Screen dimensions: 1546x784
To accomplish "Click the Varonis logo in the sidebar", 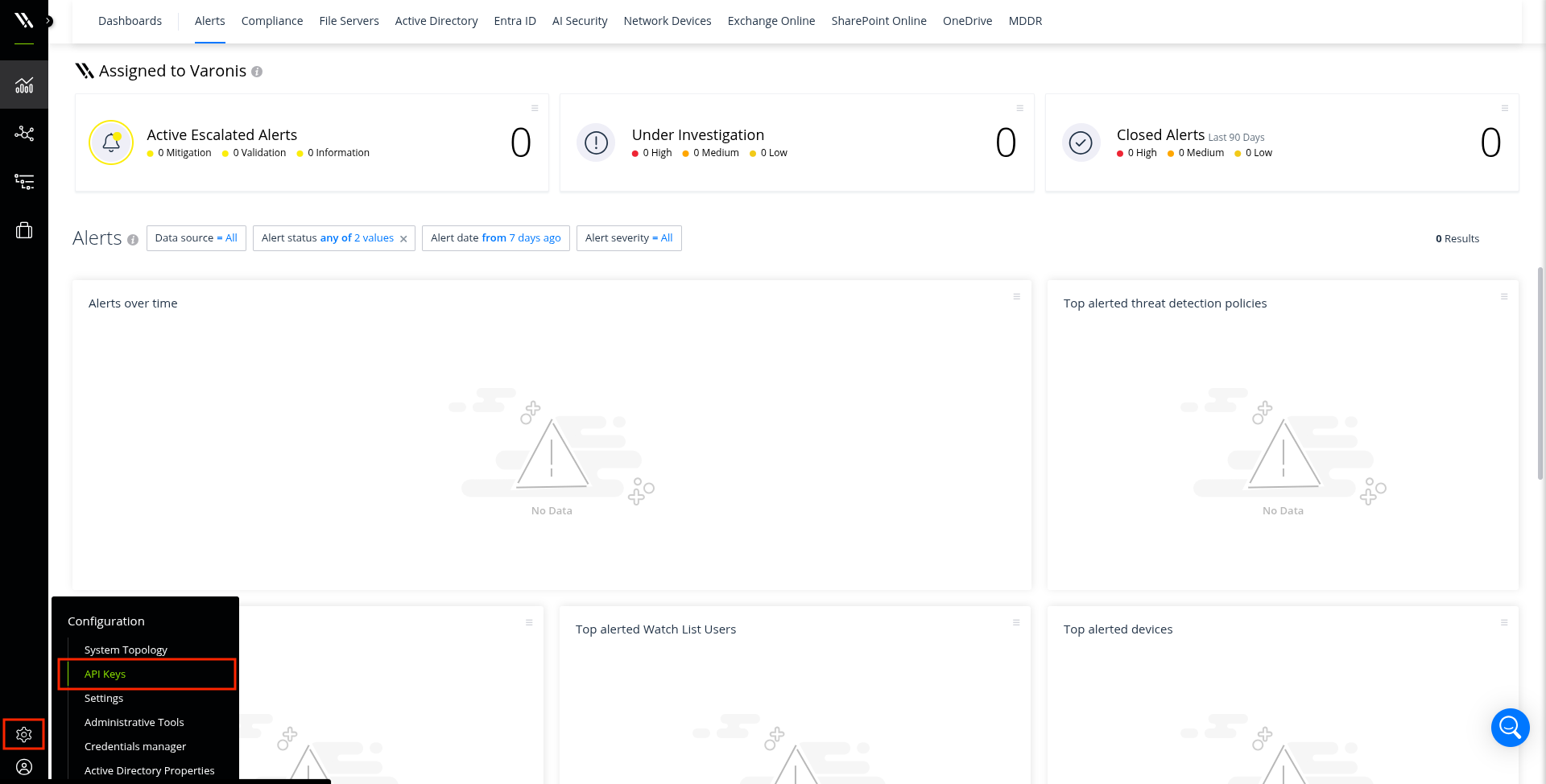I will click(x=23, y=21).
